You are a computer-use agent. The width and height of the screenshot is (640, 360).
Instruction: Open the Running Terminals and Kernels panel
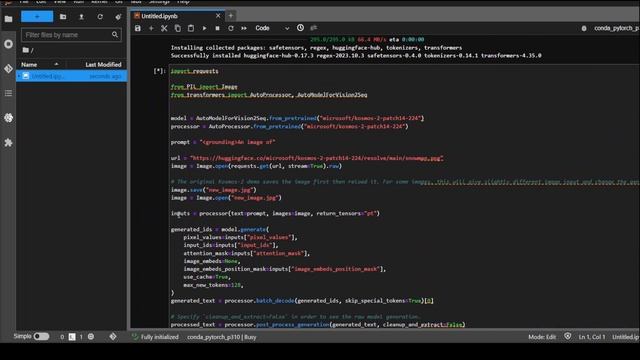[8, 44]
